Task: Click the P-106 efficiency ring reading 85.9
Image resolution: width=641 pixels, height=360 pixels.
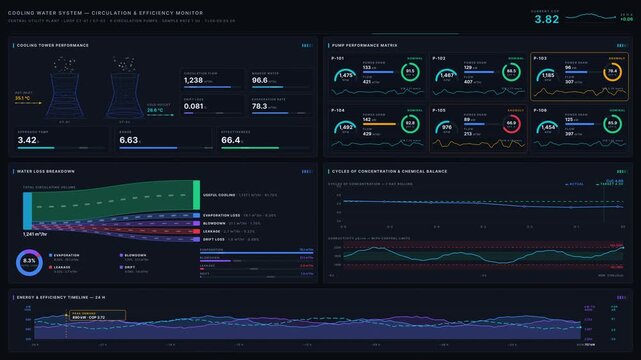Action: pos(612,124)
